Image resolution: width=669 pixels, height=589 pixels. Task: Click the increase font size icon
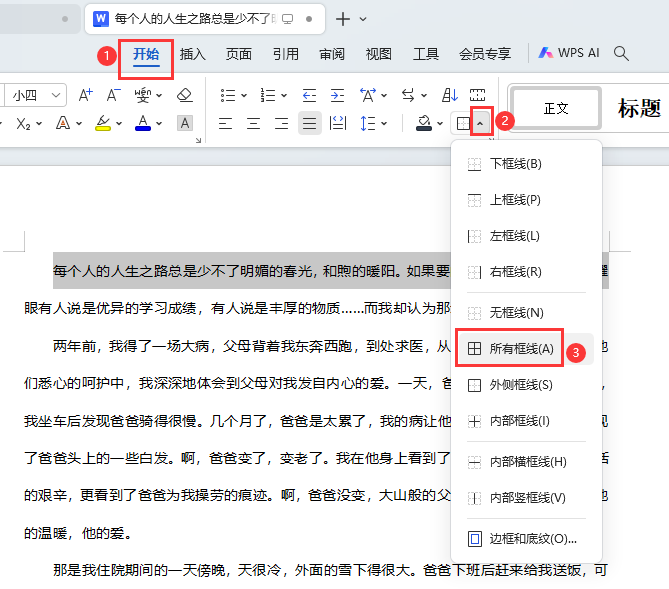tap(85, 95)
